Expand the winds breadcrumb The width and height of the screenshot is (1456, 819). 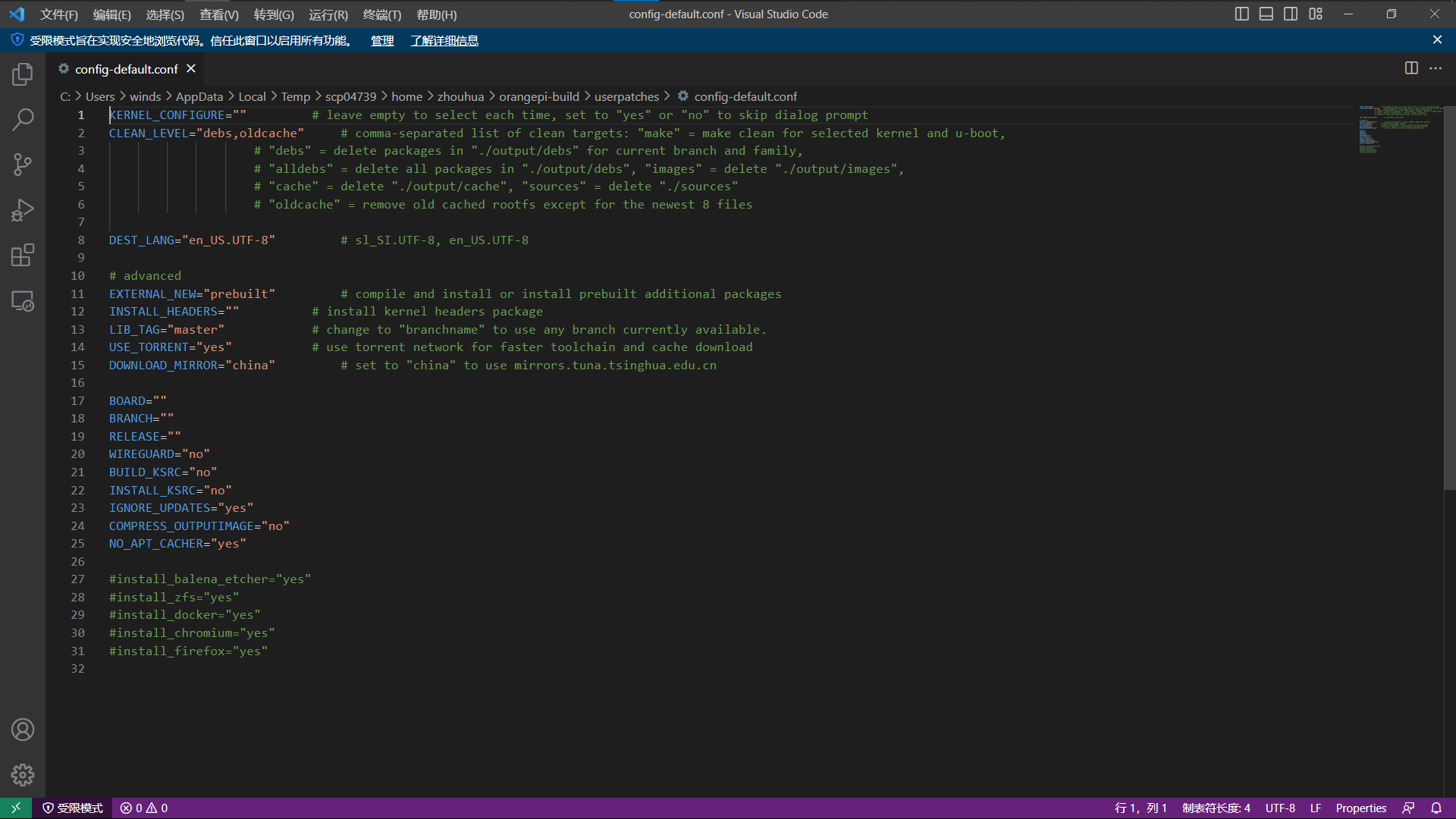coord(145,96)
